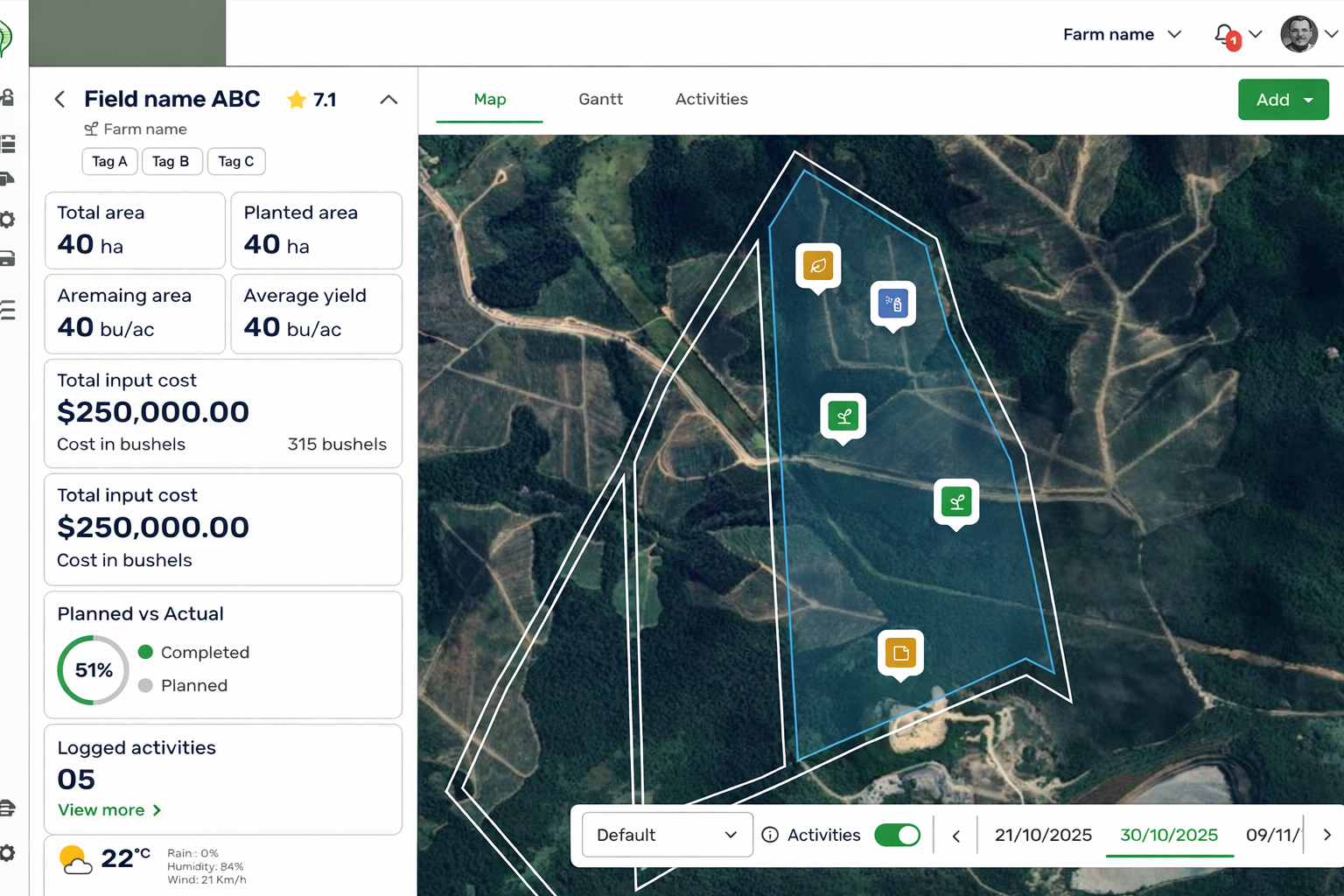Screen dimensions: 1344x896
Task: Click the Aremaining area 40 bu/ac card
Action: [135, 314]
